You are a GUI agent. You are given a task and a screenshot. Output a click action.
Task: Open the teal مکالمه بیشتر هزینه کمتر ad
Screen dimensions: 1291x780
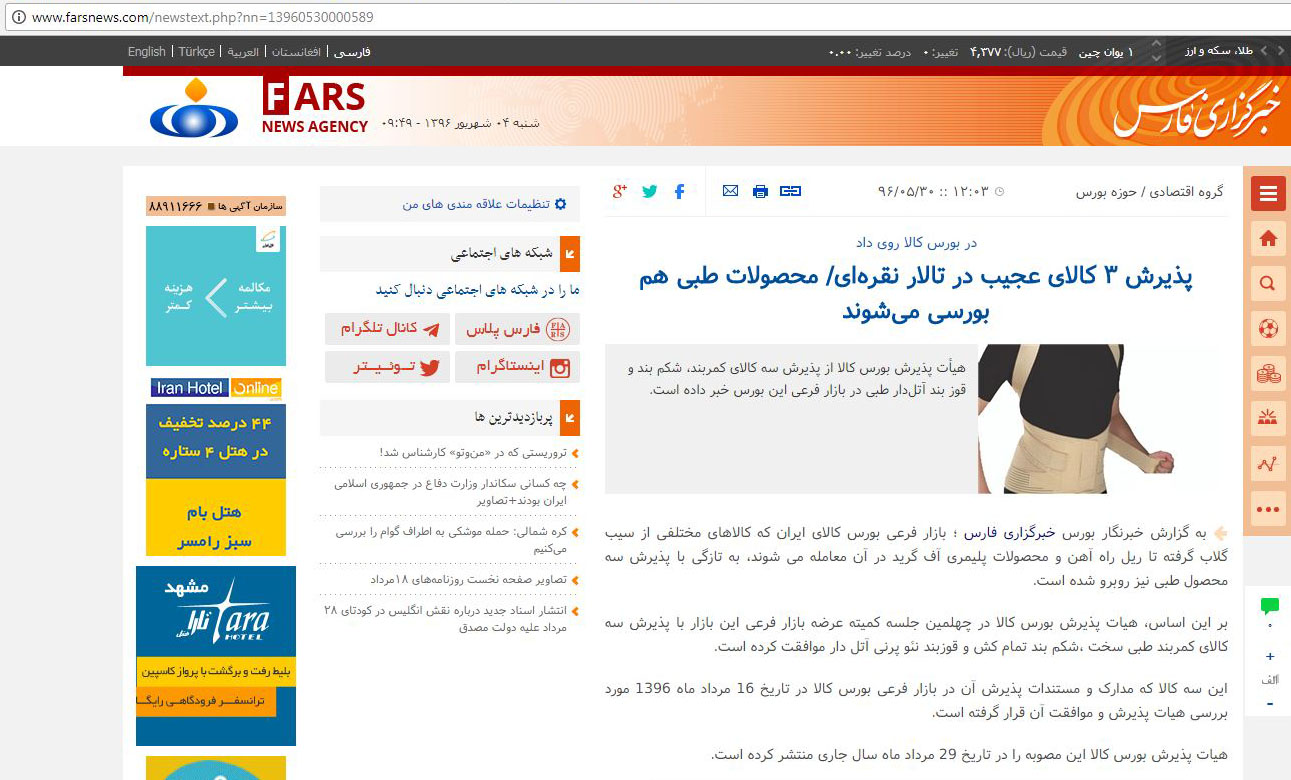point(216,296)
